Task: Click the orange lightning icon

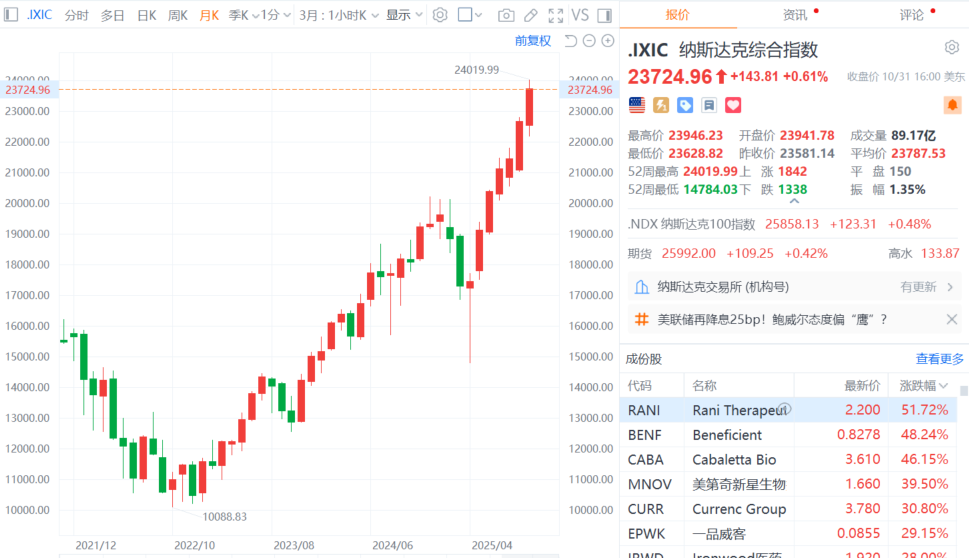Action: pyautogui.click(x=661, y=105)
